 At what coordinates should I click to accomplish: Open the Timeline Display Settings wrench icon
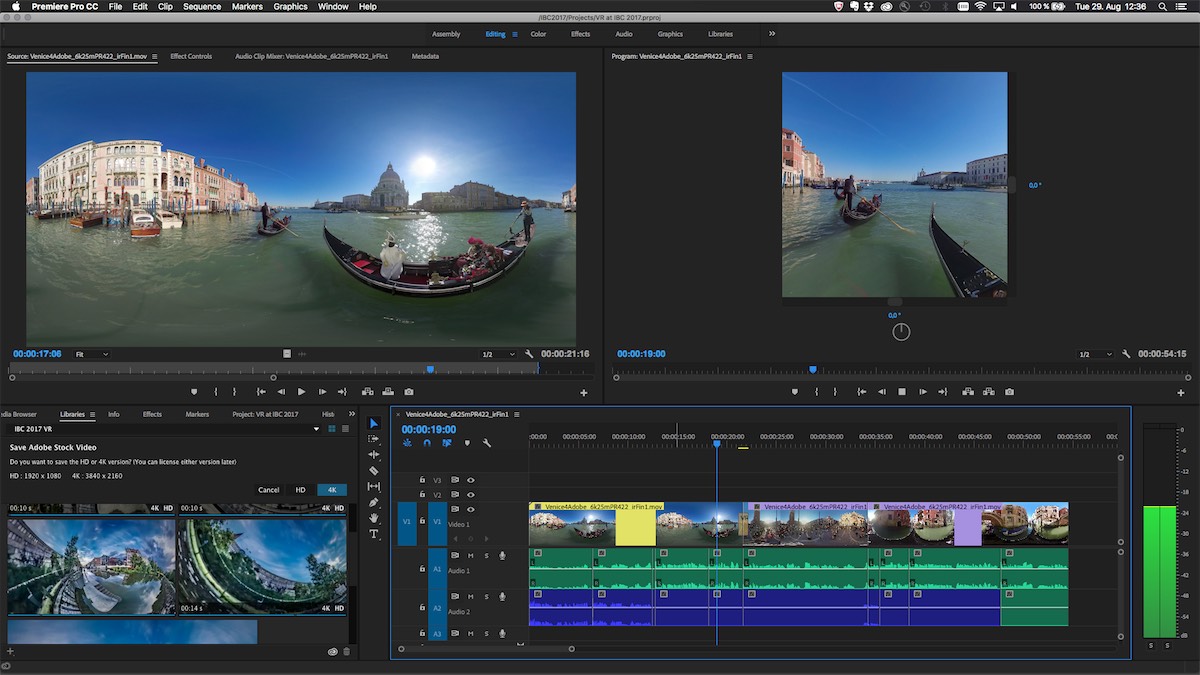tap(487, 443)
